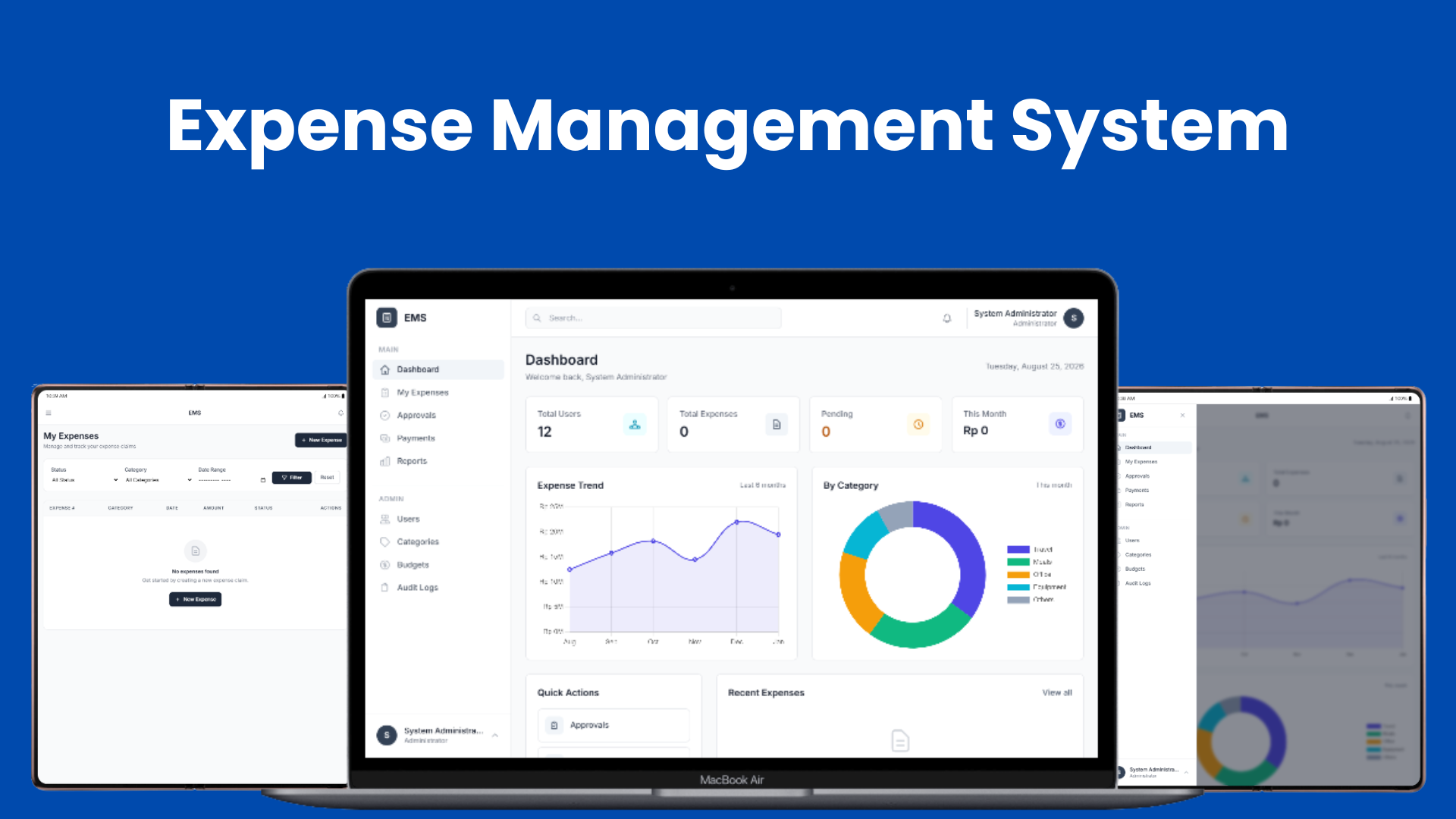Open My Expenses in right tablet sidebar

pos(1154,462)
